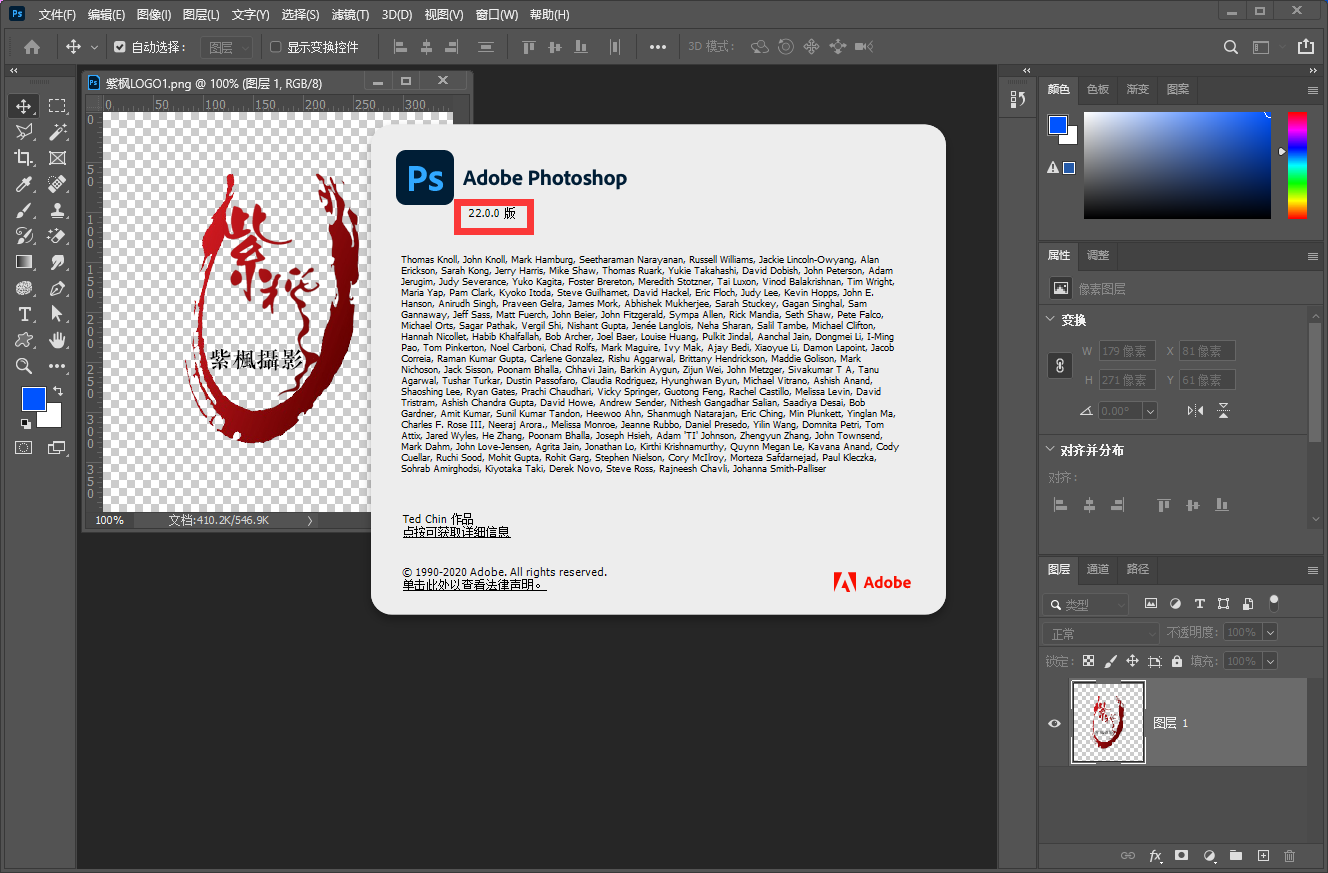Select the Sponge tool

tap(24, 288)
